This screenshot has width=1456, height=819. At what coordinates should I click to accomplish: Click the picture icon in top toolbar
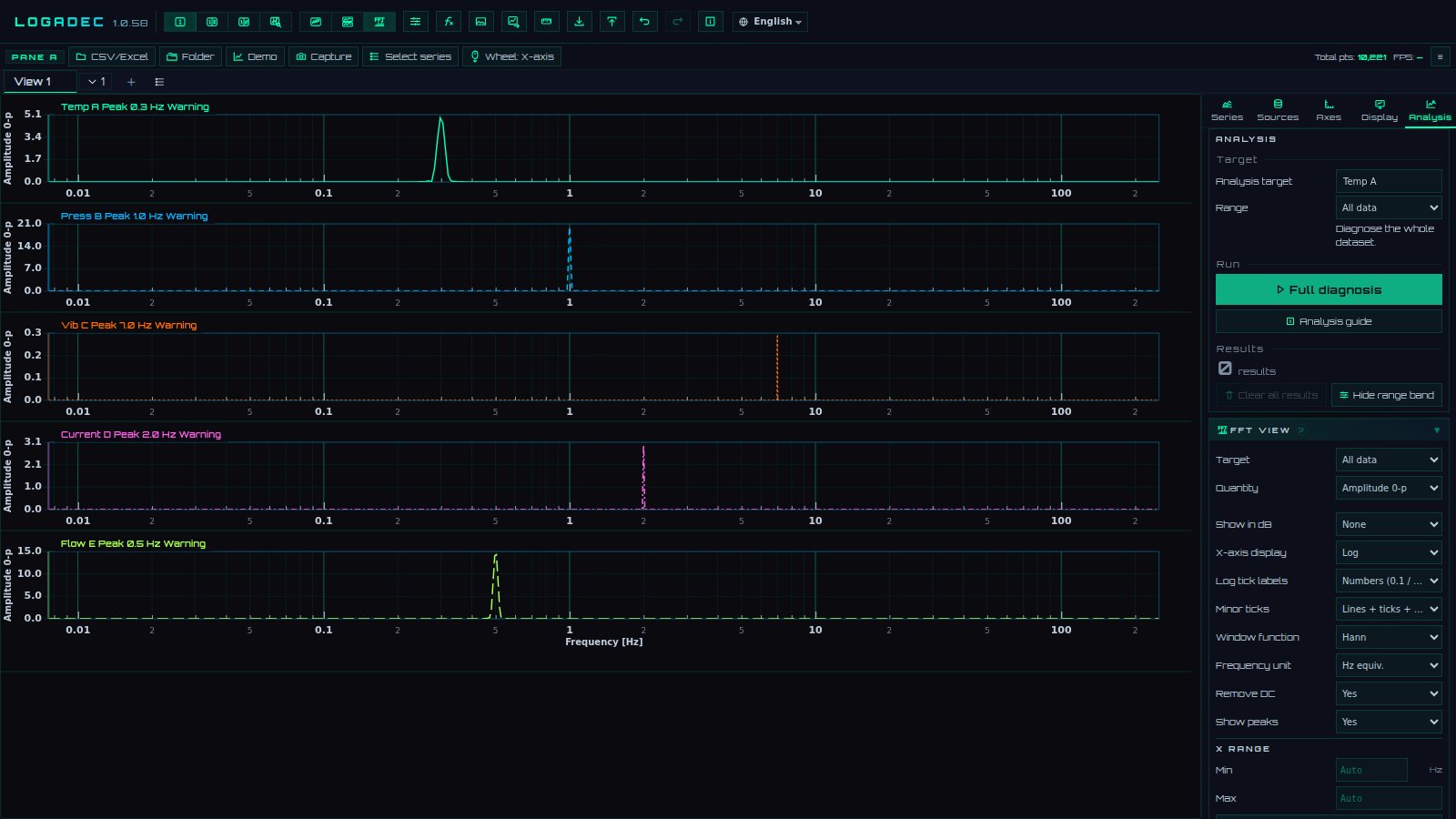click(481, 22)
